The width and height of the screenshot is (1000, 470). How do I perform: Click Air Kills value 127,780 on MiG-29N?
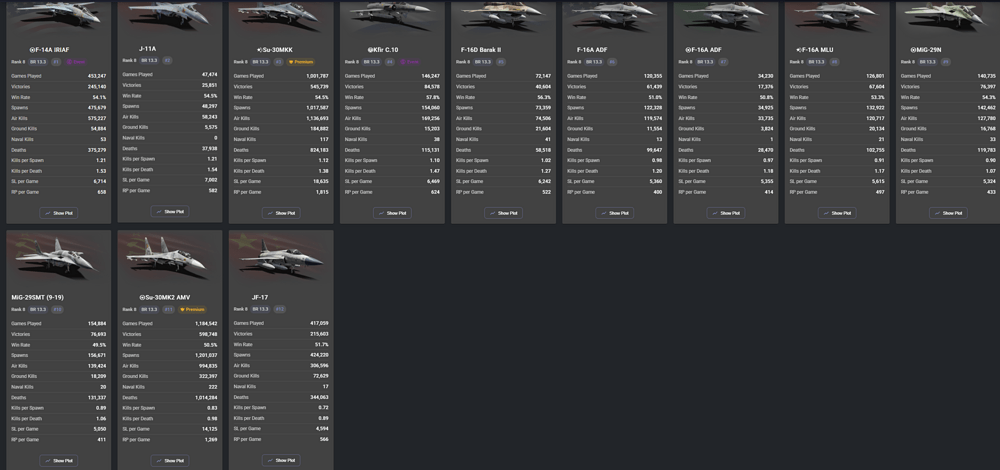(x=986, y=118)
